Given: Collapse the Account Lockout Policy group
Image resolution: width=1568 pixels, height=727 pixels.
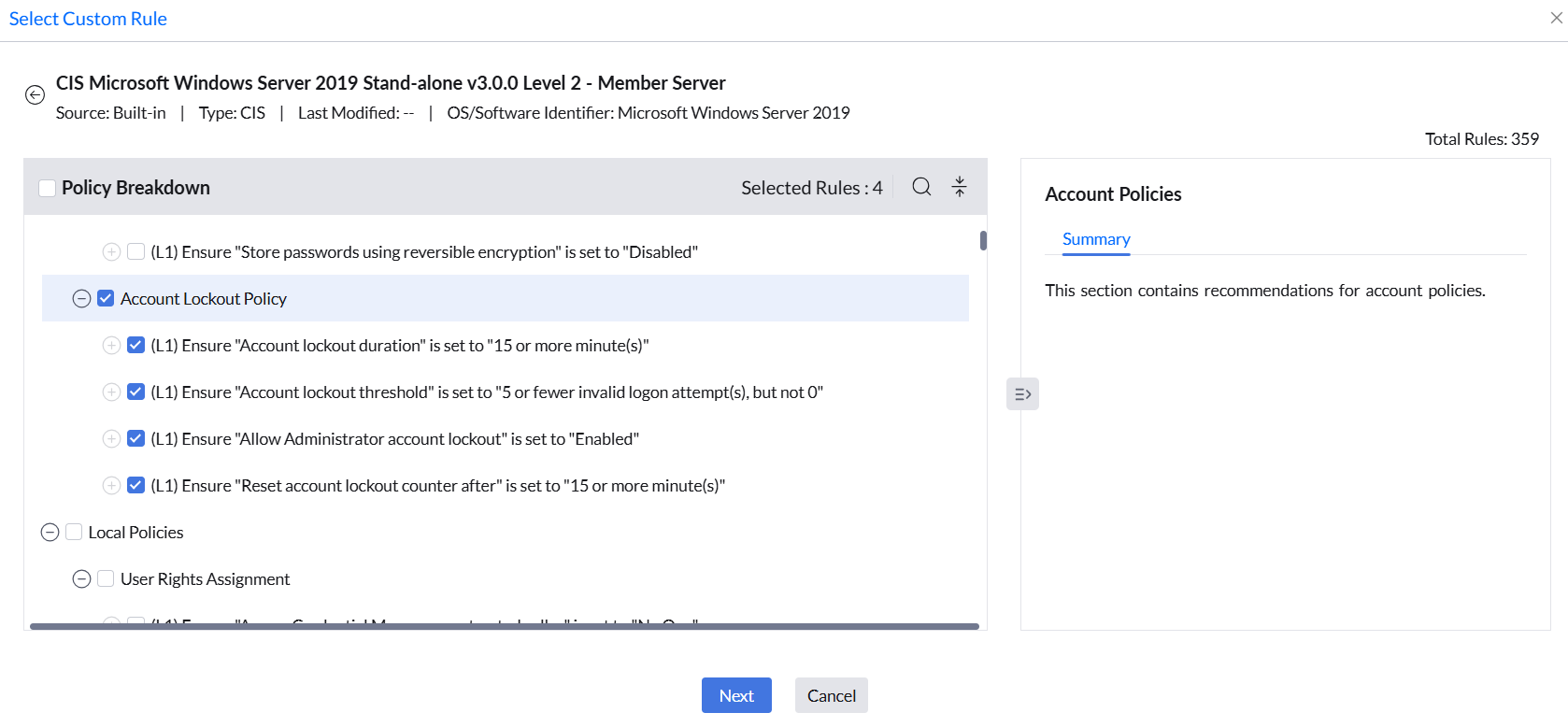Looking at the screenshot, I should tap(81, 298).
